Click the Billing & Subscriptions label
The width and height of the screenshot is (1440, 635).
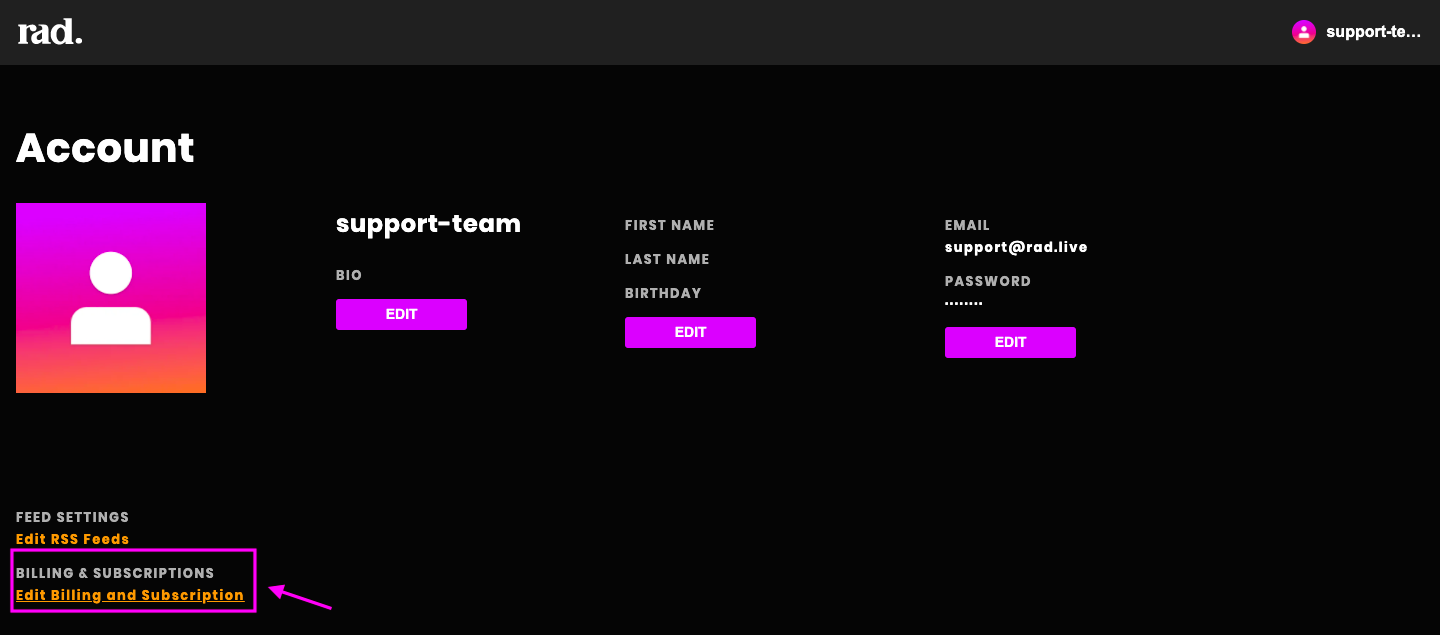pyautogui.click(x=115, y=573)
